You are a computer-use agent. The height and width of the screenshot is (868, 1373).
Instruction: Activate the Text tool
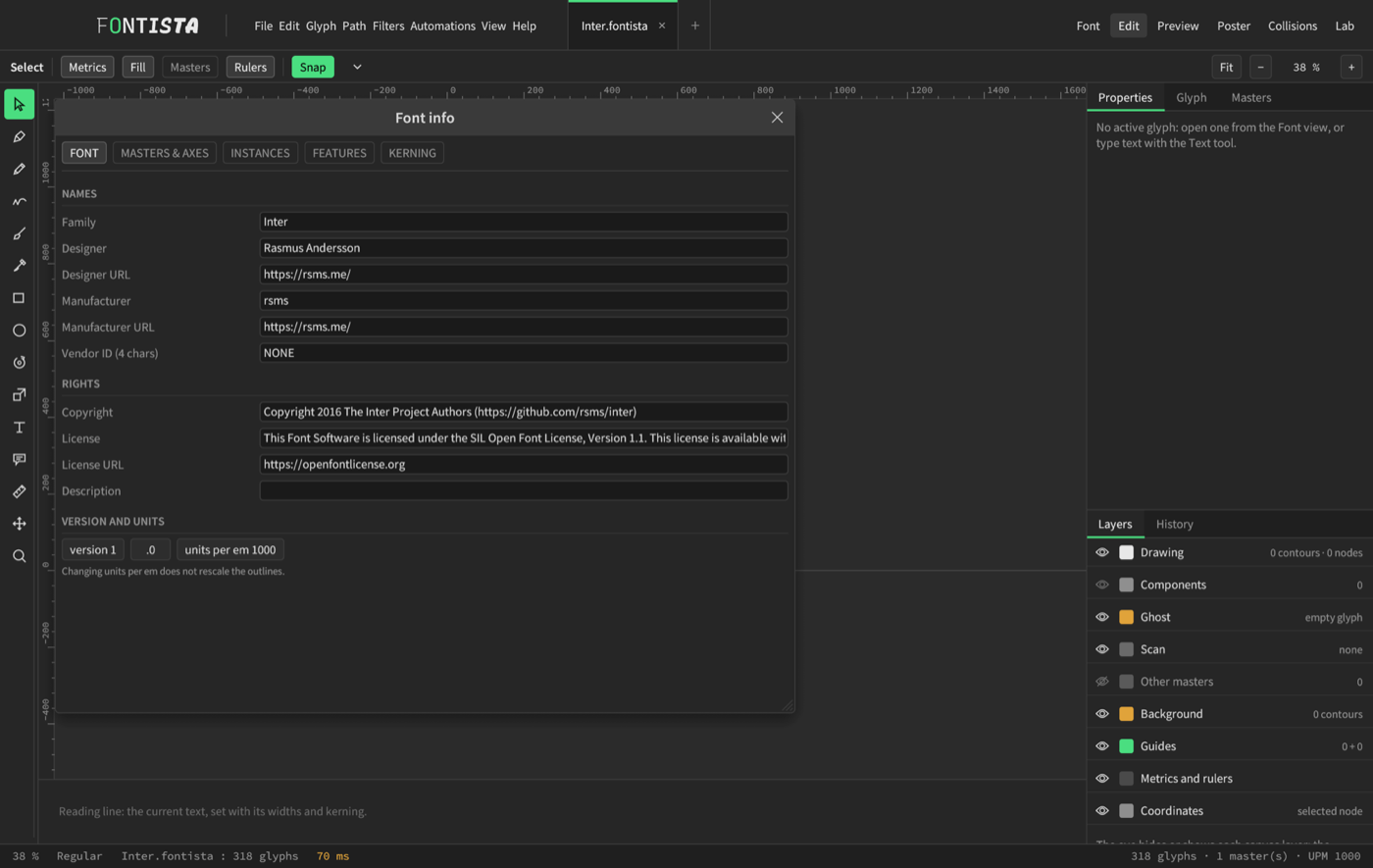19,428
